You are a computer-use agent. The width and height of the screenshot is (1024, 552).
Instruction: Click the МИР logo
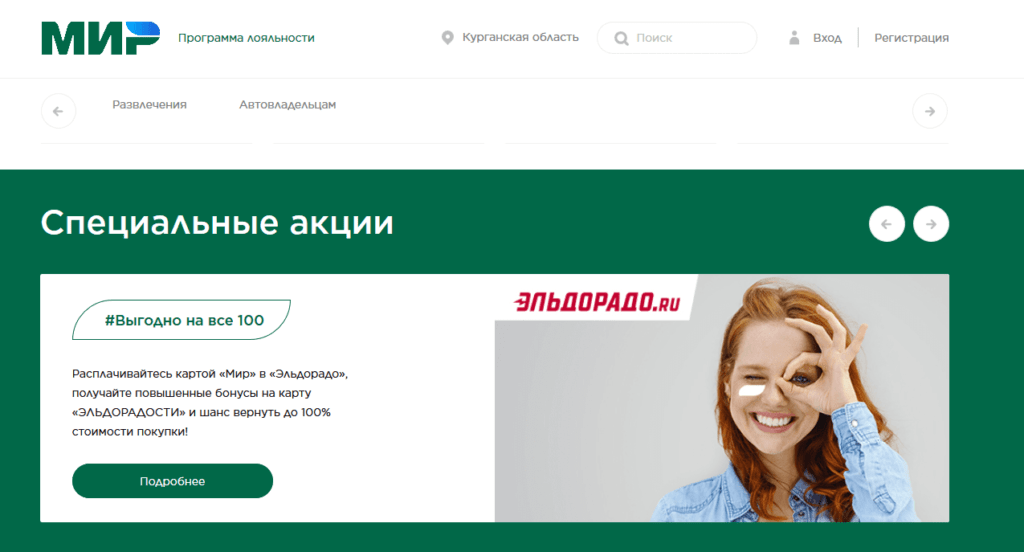(101, 38)
